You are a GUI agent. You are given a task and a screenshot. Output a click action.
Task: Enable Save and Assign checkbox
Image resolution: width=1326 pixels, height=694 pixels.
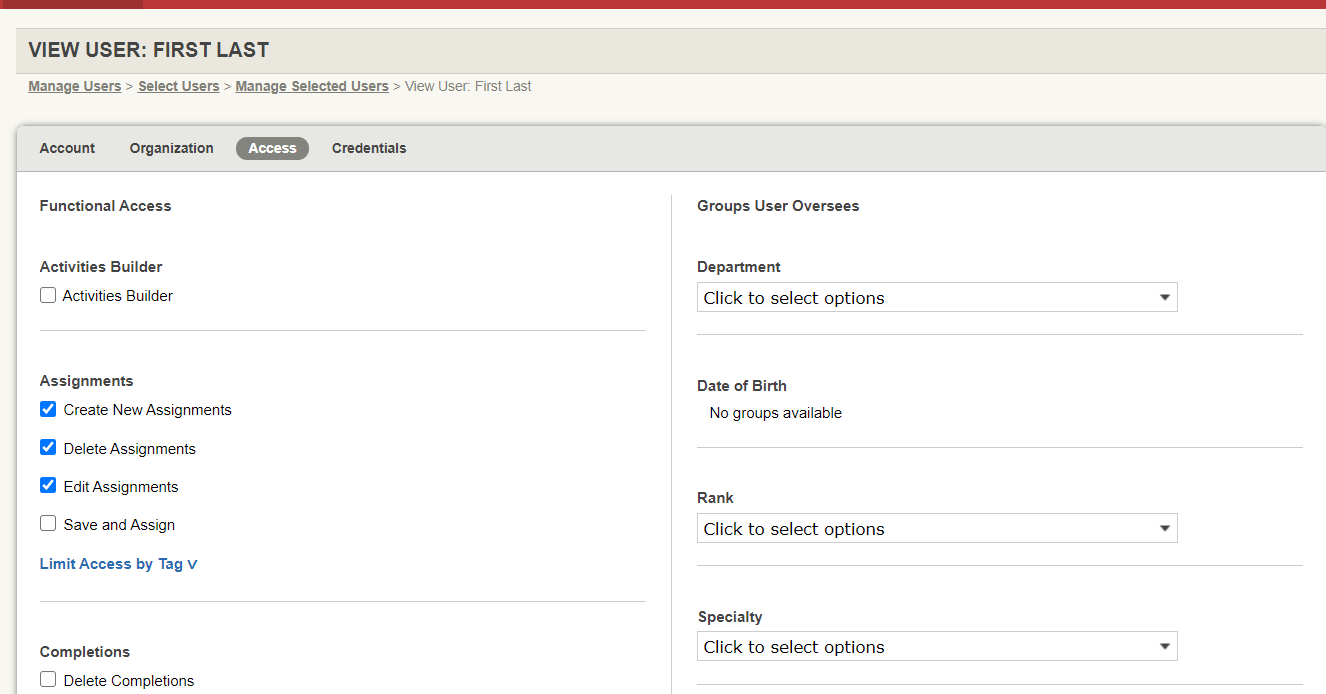click(48, 523)
